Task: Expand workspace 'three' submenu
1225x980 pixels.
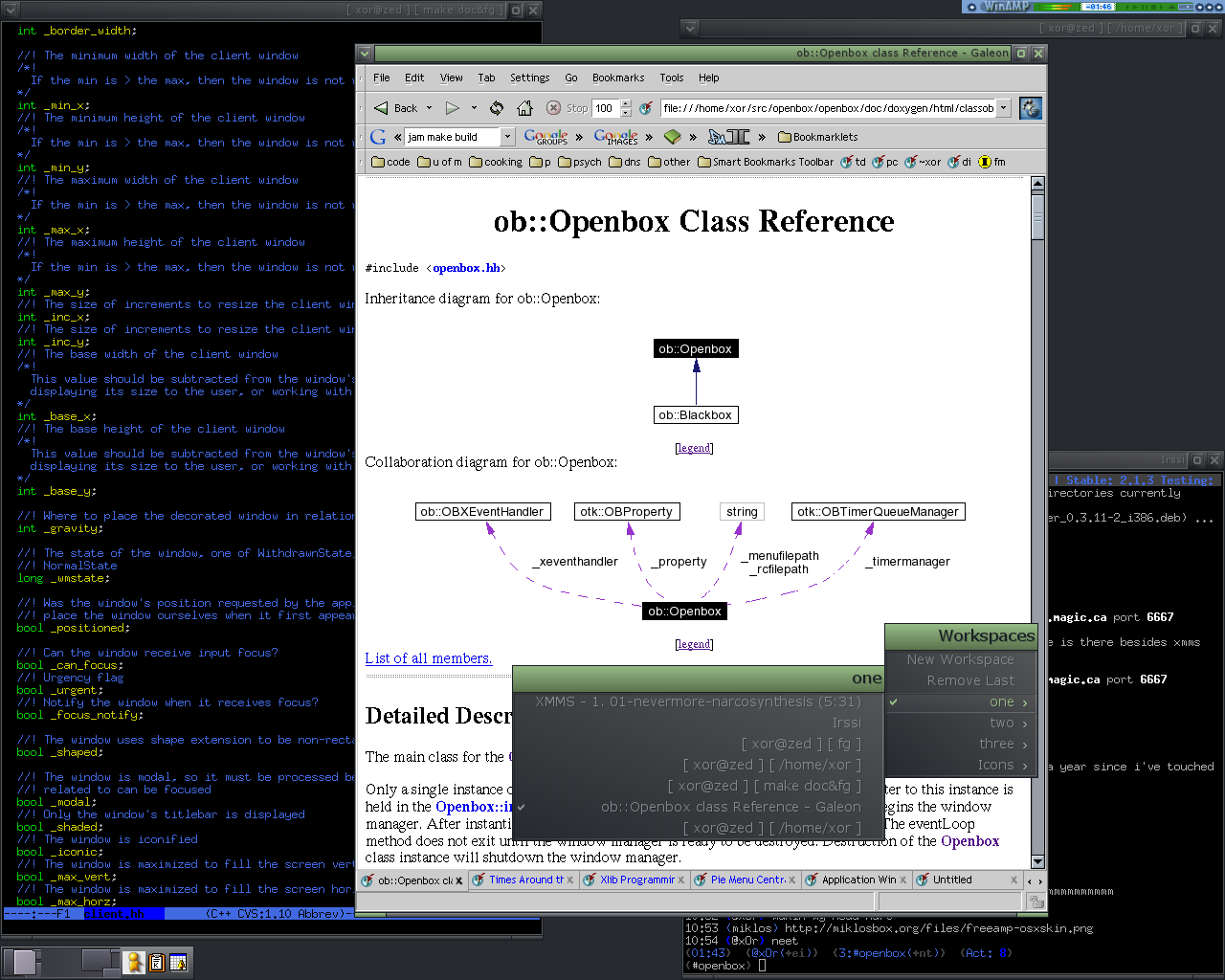Action: [x=960, y=744]
